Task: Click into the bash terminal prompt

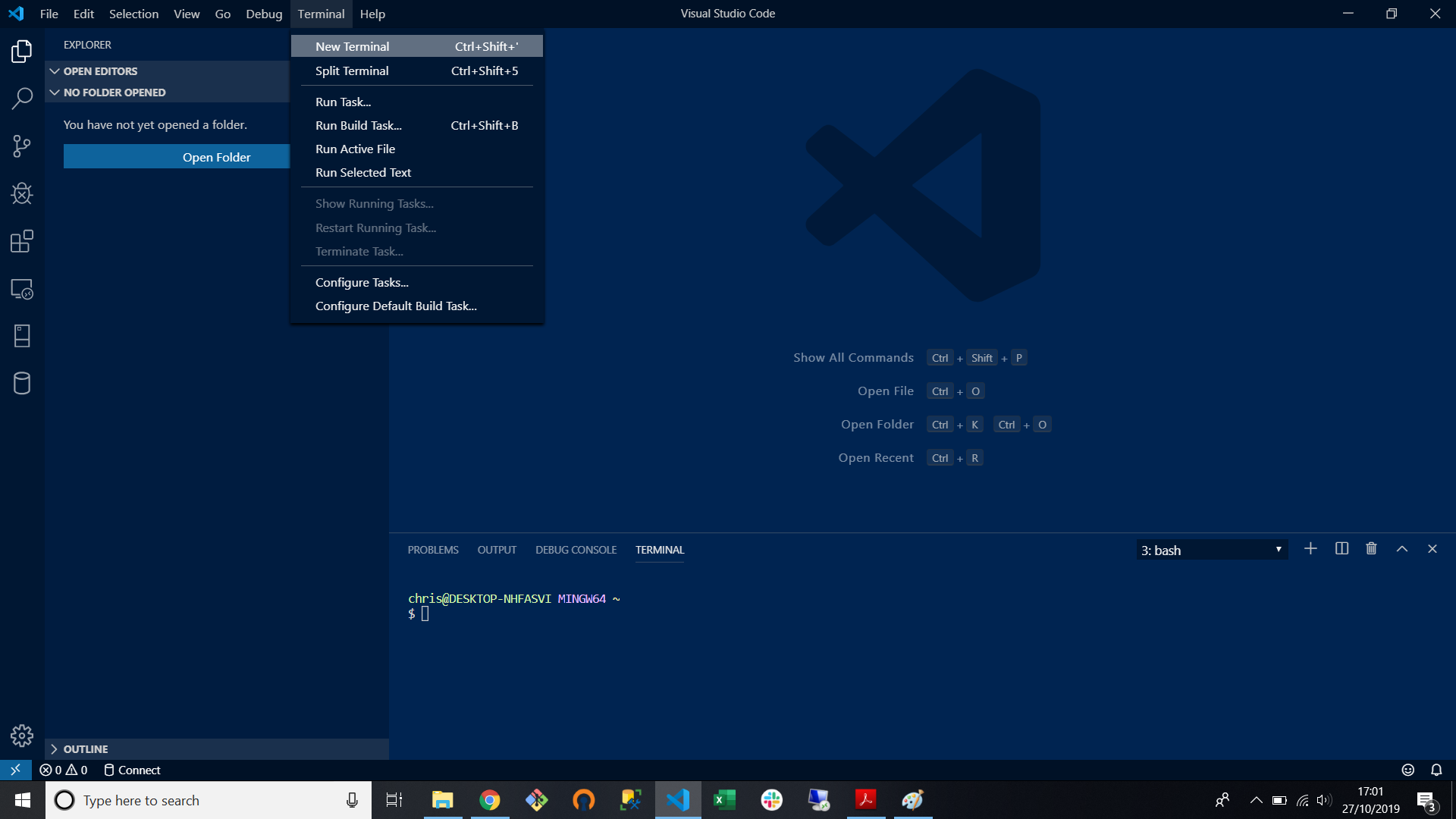Action: 425,613
